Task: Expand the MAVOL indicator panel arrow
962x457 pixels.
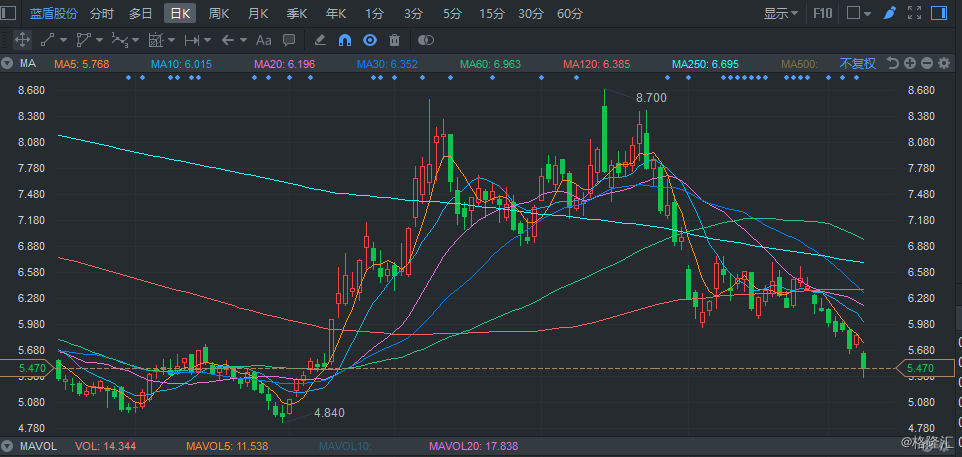Action: point(8,446)
